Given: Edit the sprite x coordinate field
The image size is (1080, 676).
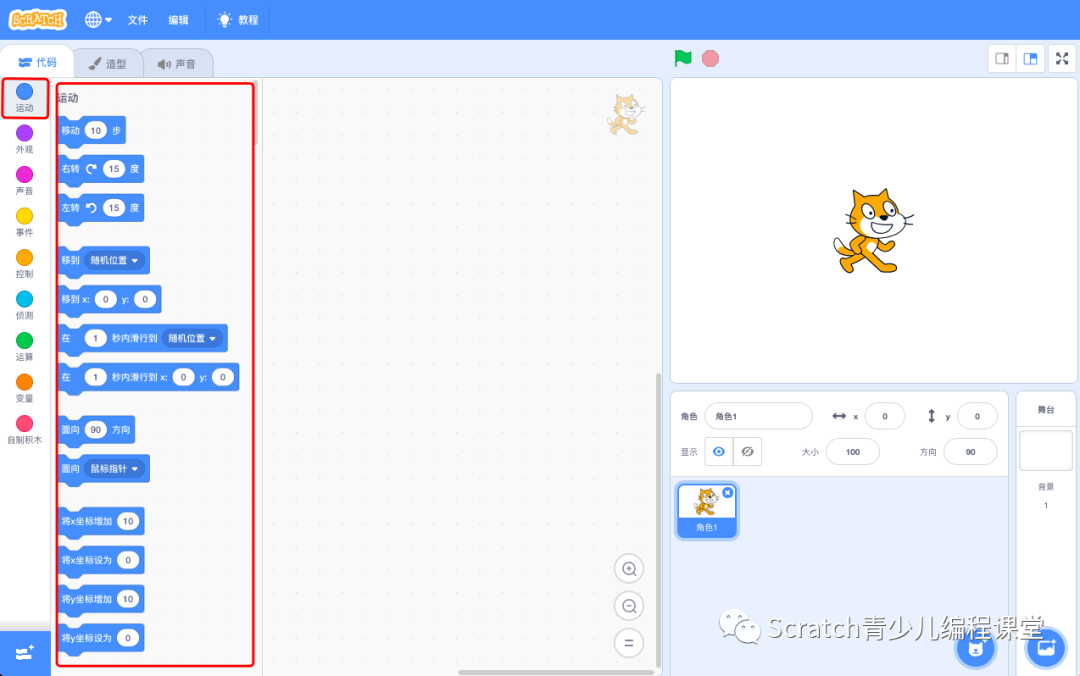Looking at the screenshot, I should (x=885, y=416).
